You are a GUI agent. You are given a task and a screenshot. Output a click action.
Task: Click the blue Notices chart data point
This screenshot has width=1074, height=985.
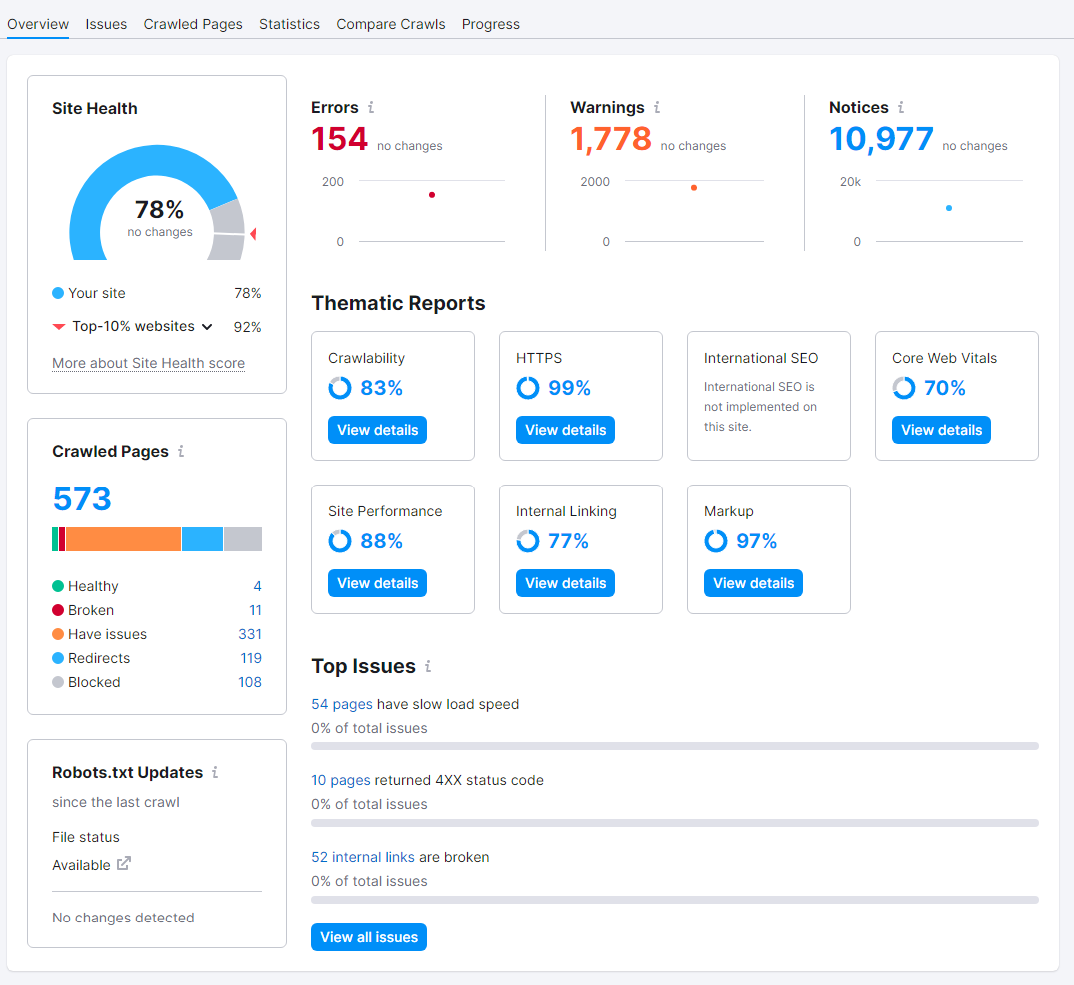coord(949,208)
